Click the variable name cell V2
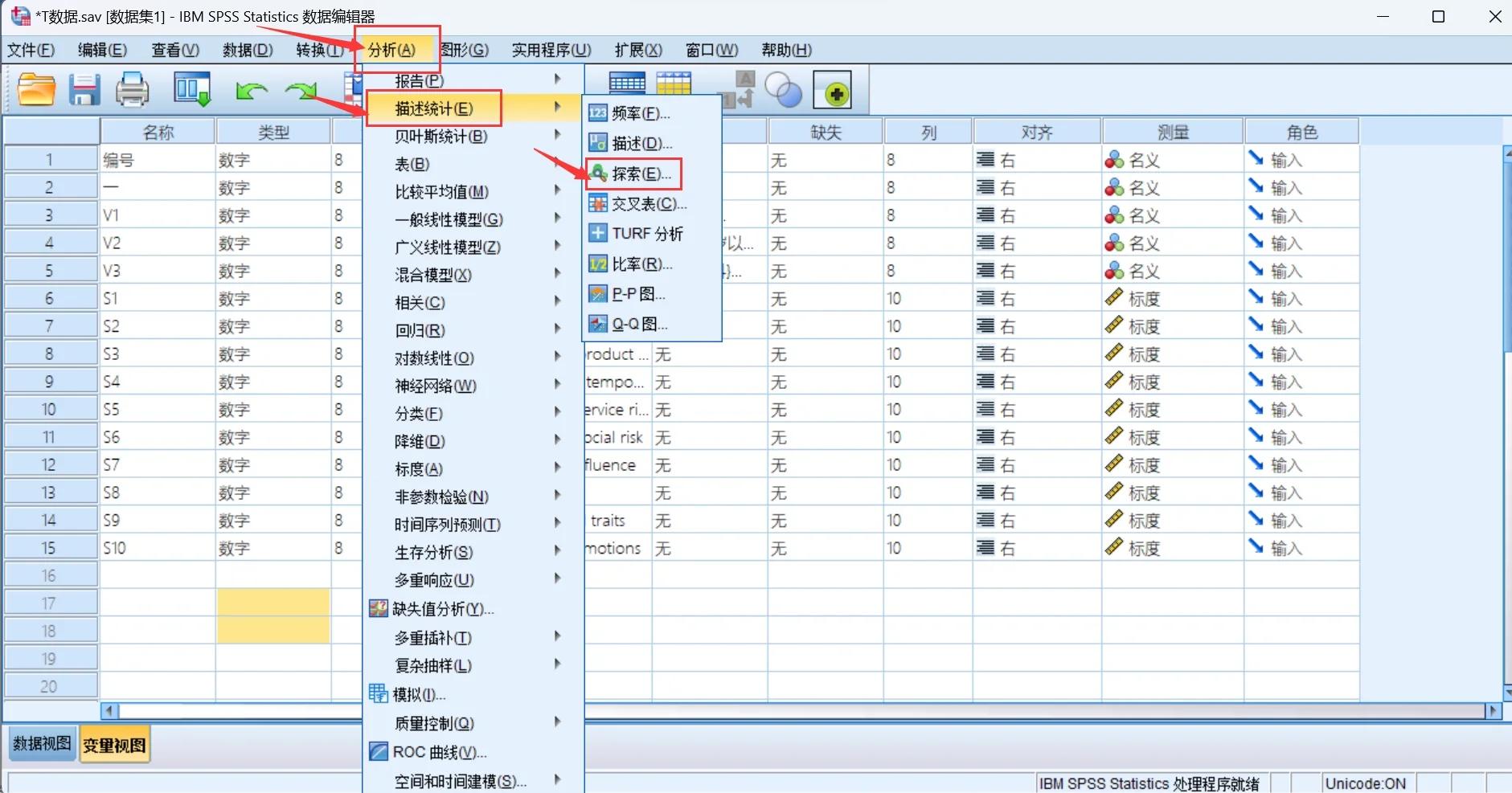Image resolution: width=1512 pixels, height=793 pixels. click(158, 243)
